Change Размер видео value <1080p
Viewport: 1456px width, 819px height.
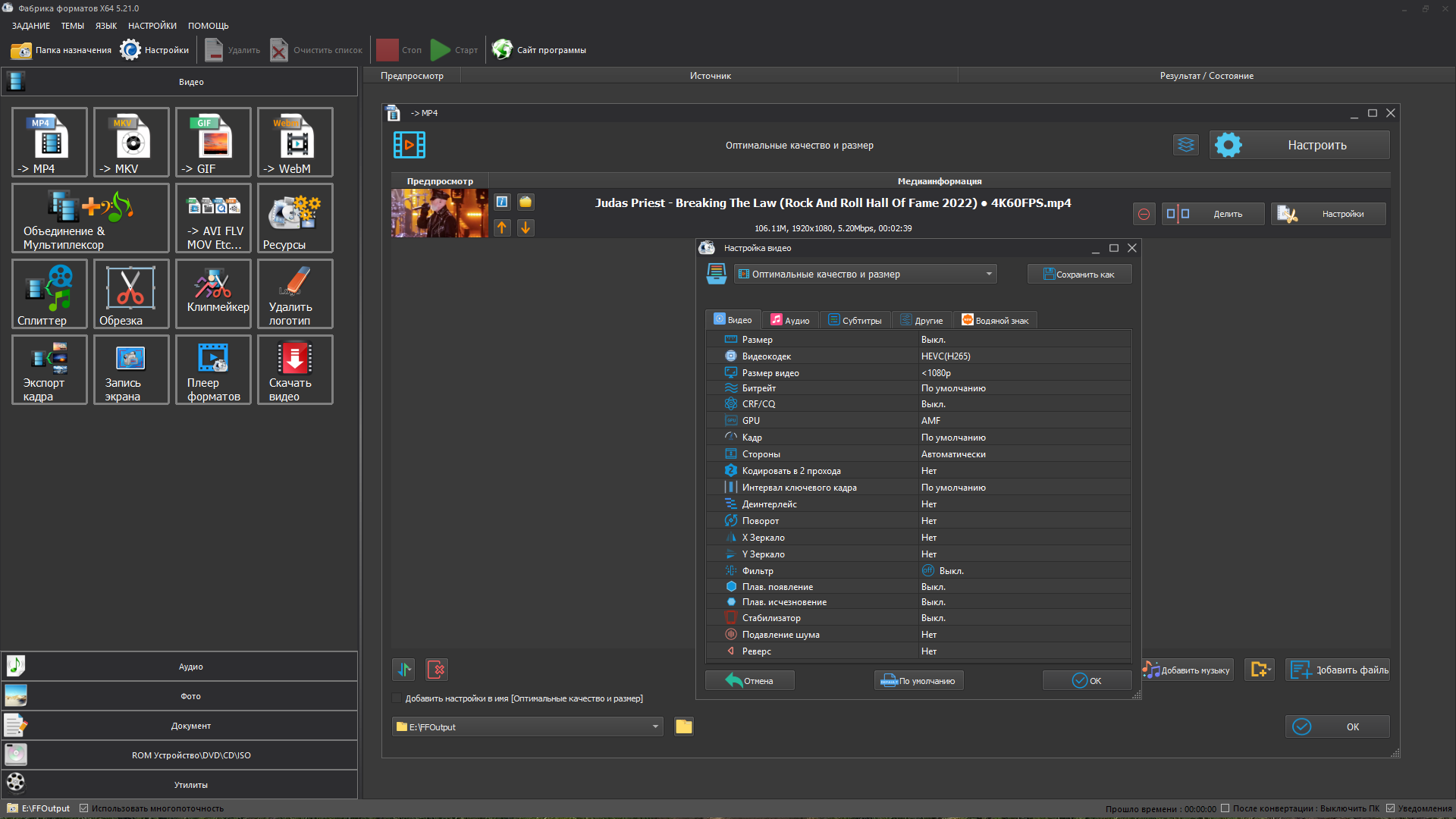coord(1025,373)
